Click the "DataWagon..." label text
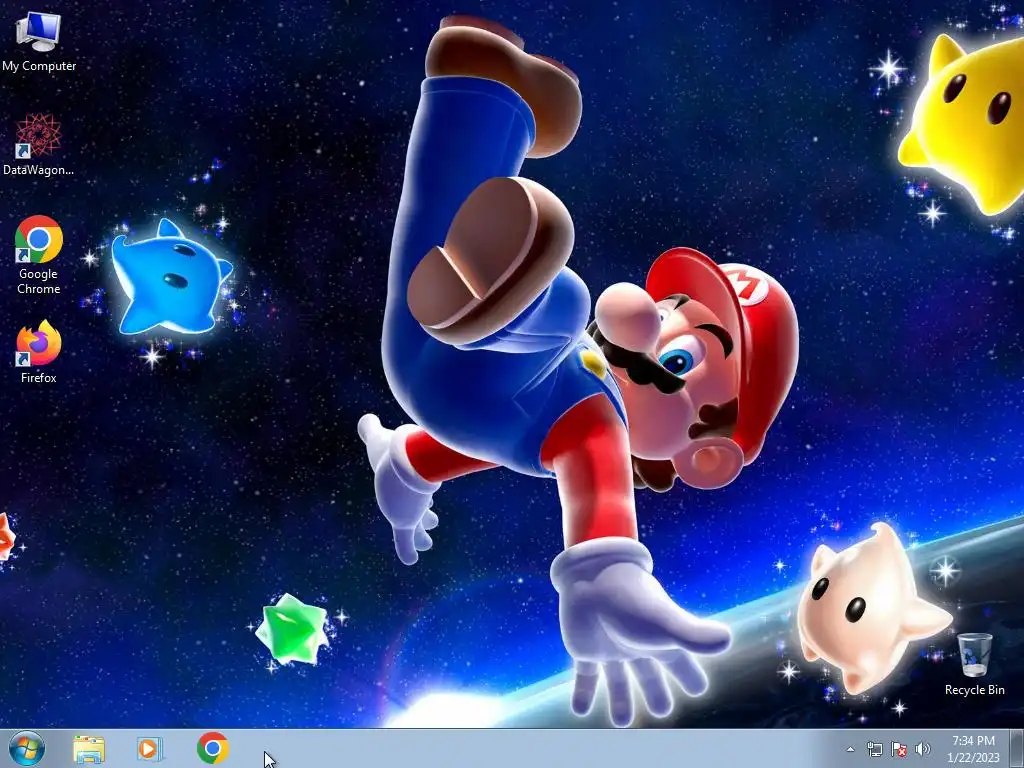The image size is (1024, 768). tap(39, 170)
